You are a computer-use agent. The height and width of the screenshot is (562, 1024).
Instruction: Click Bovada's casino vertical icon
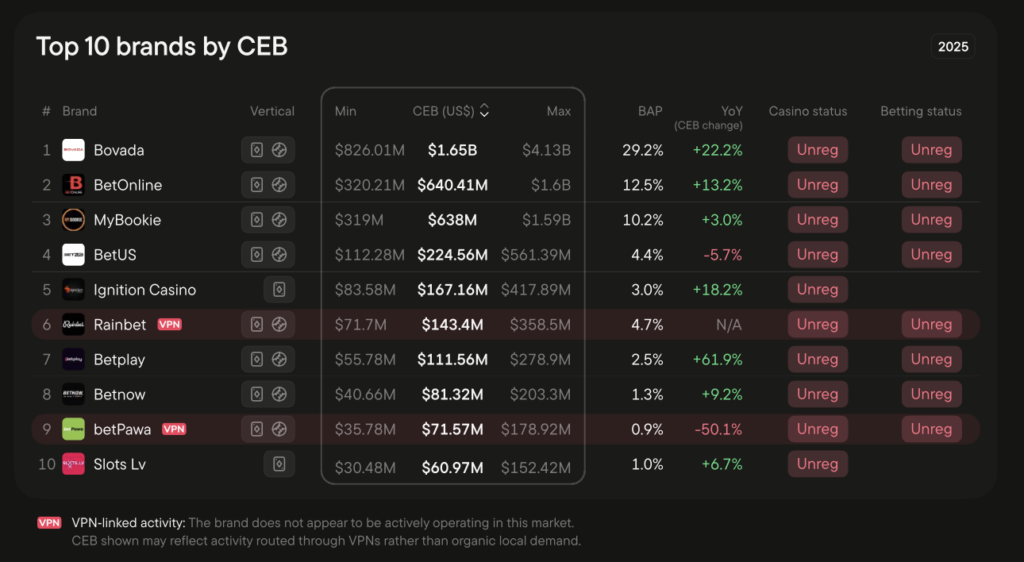coord(257,150)
